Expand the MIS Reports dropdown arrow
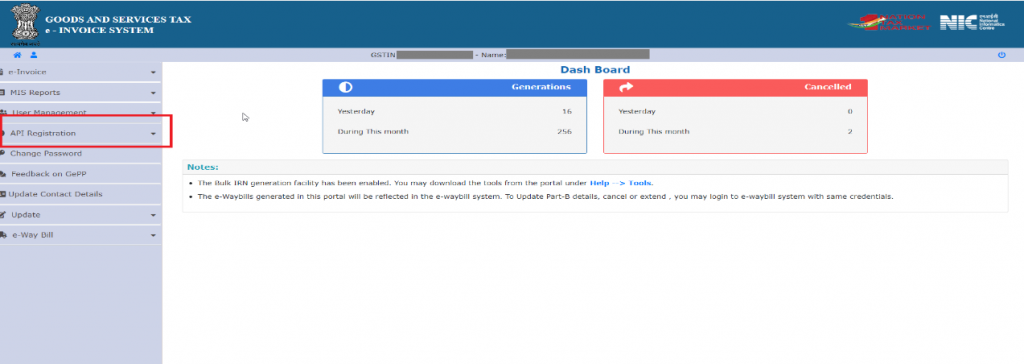This screenshot has height=364, width=1024. [153, 93]
